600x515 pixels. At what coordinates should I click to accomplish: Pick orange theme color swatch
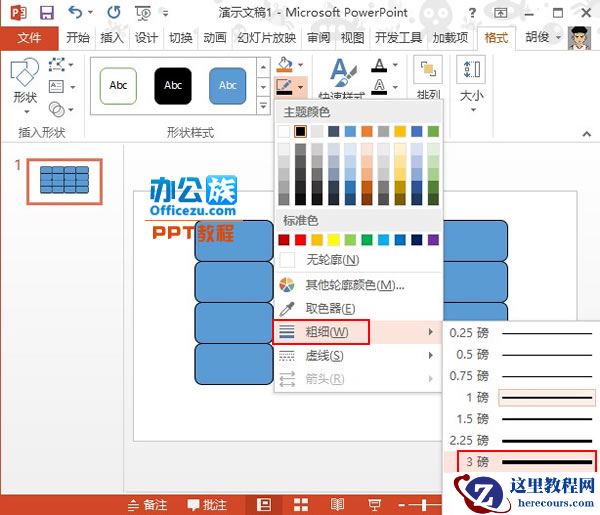[x=367, y=132]
